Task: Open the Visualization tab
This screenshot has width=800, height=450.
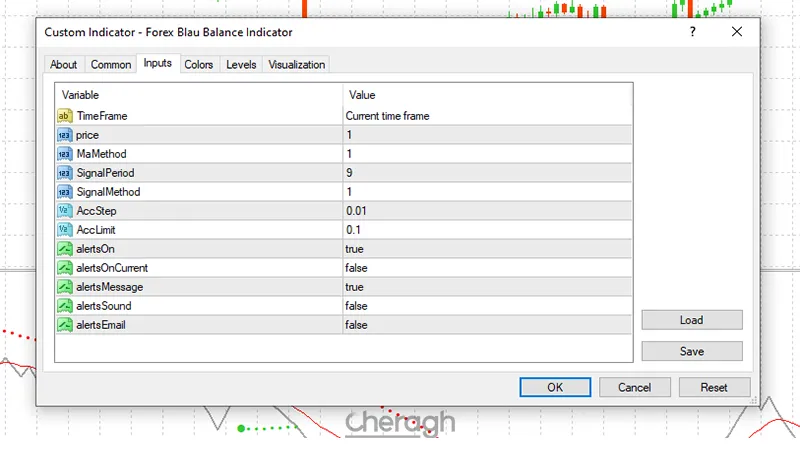Action: [296, 65]
